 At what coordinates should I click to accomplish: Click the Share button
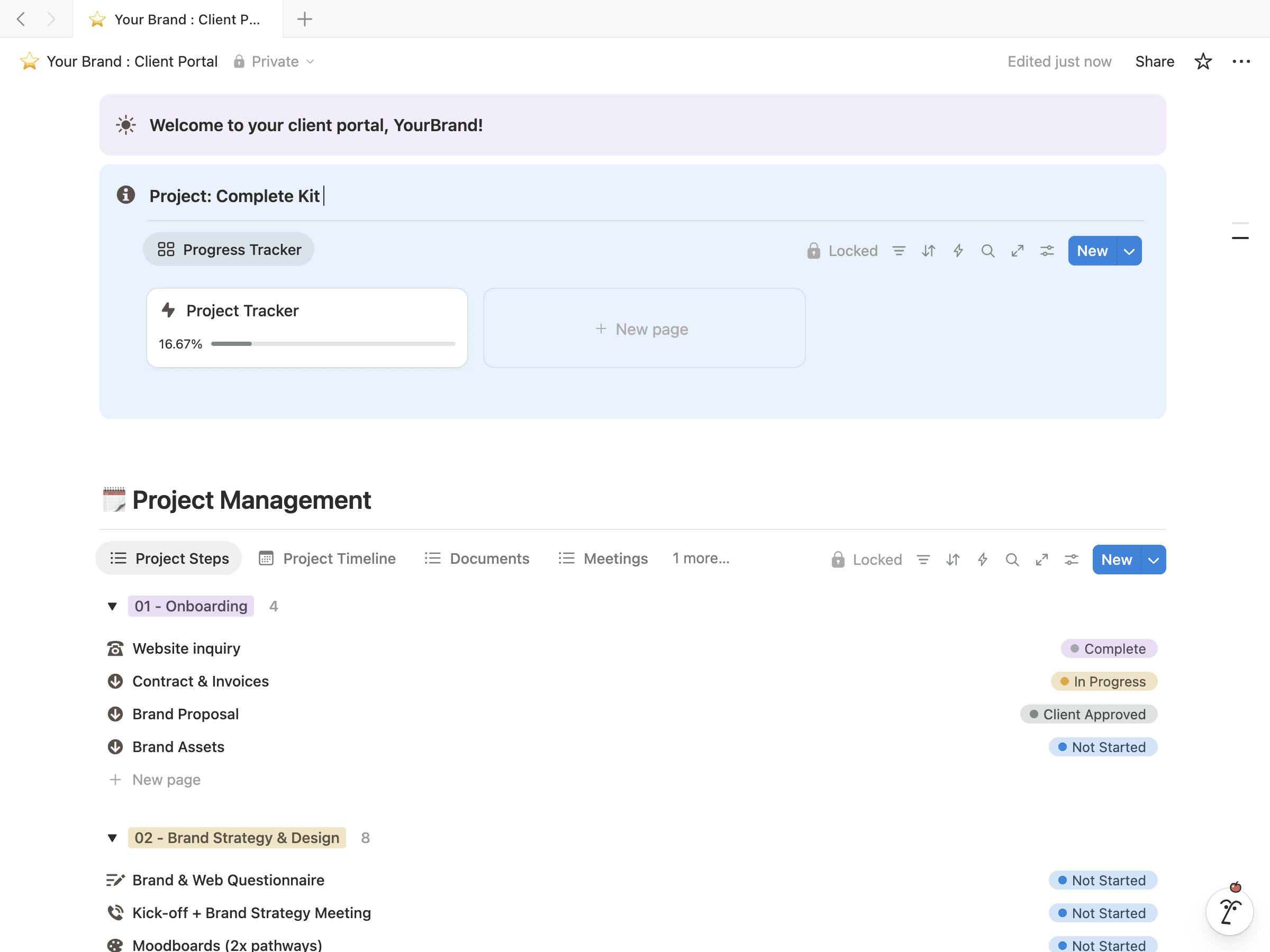(1154, 61)
